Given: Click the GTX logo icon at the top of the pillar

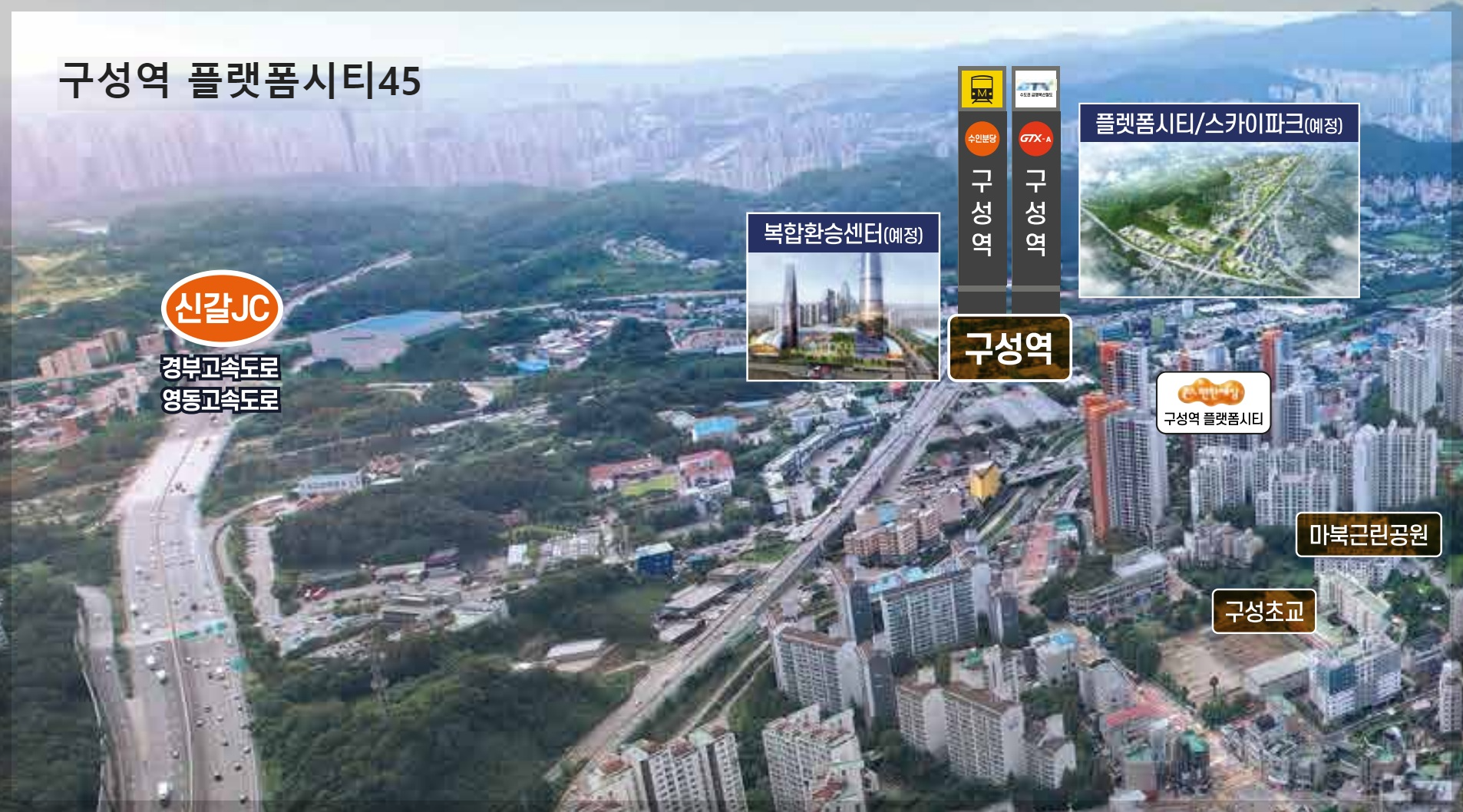Looking at the screenshot, I should [1035, 88].
